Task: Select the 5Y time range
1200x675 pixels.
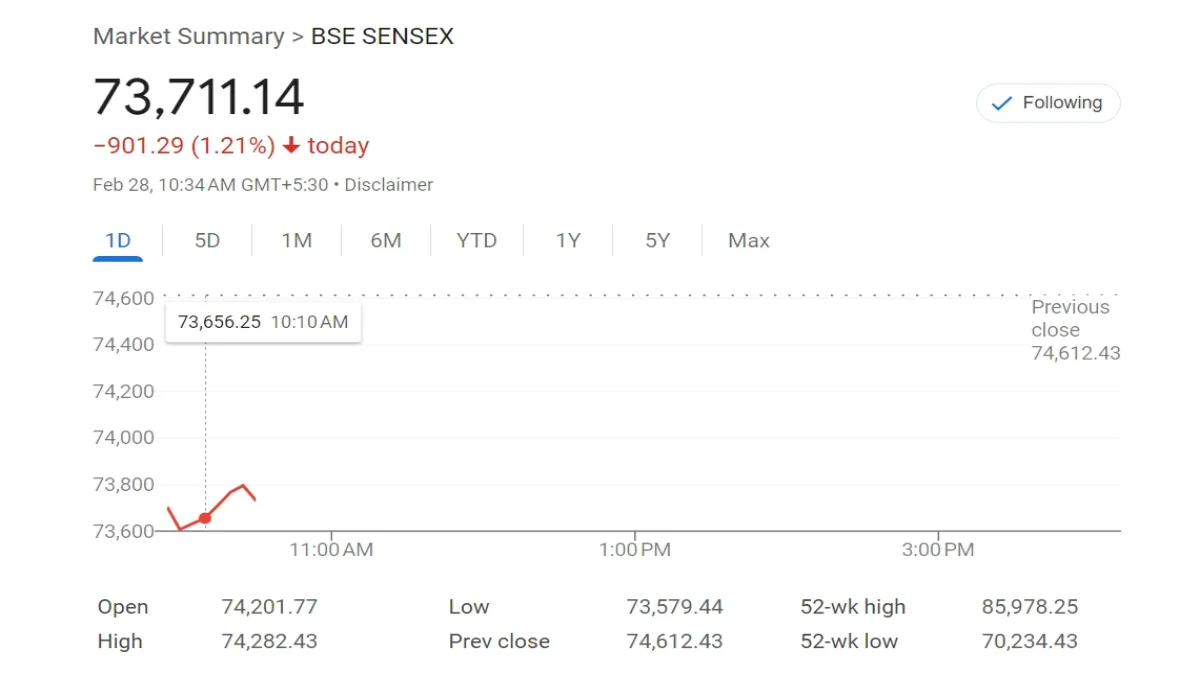Action: [657, 240]
